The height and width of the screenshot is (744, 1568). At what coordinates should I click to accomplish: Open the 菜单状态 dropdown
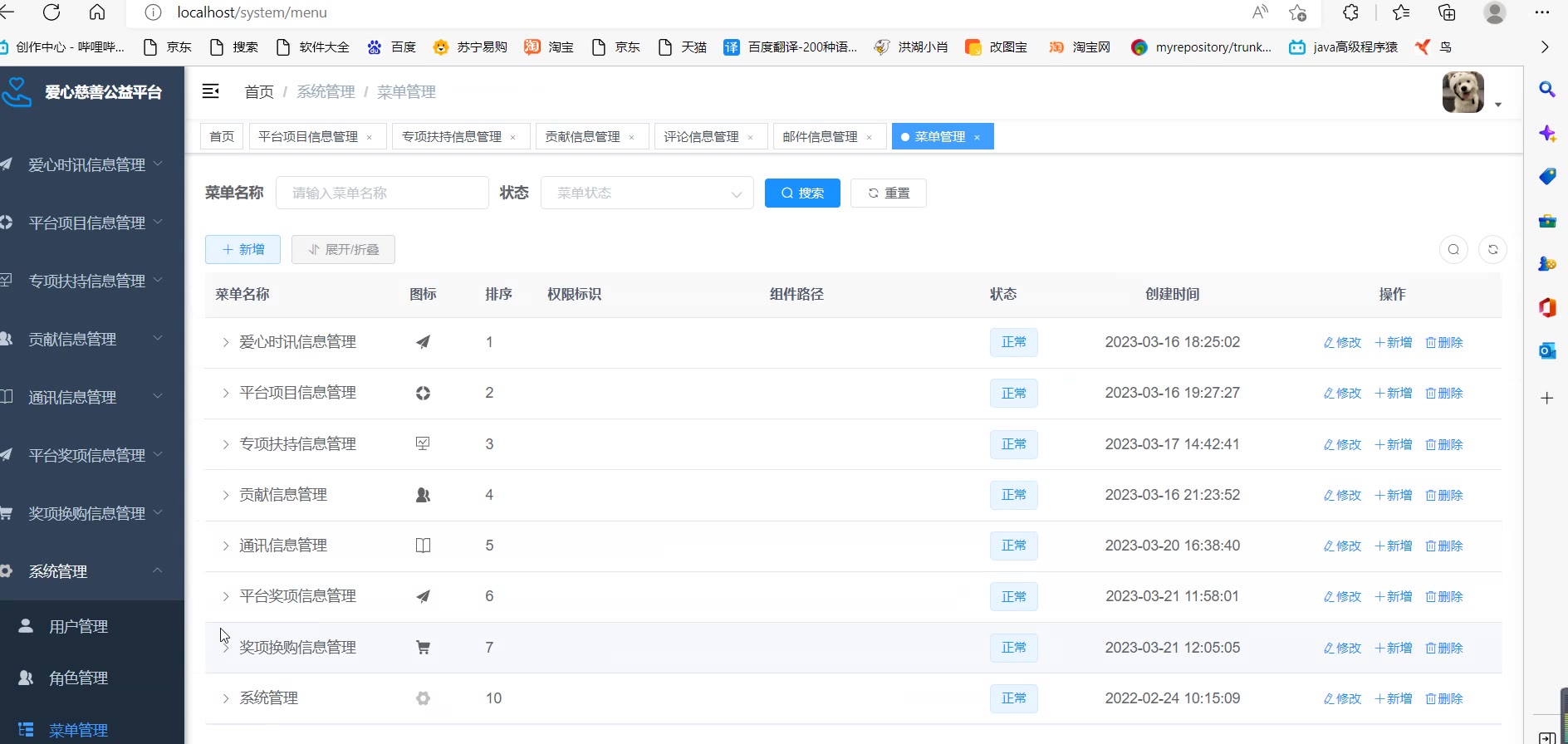pyautogui.click(x=647, y=193)
